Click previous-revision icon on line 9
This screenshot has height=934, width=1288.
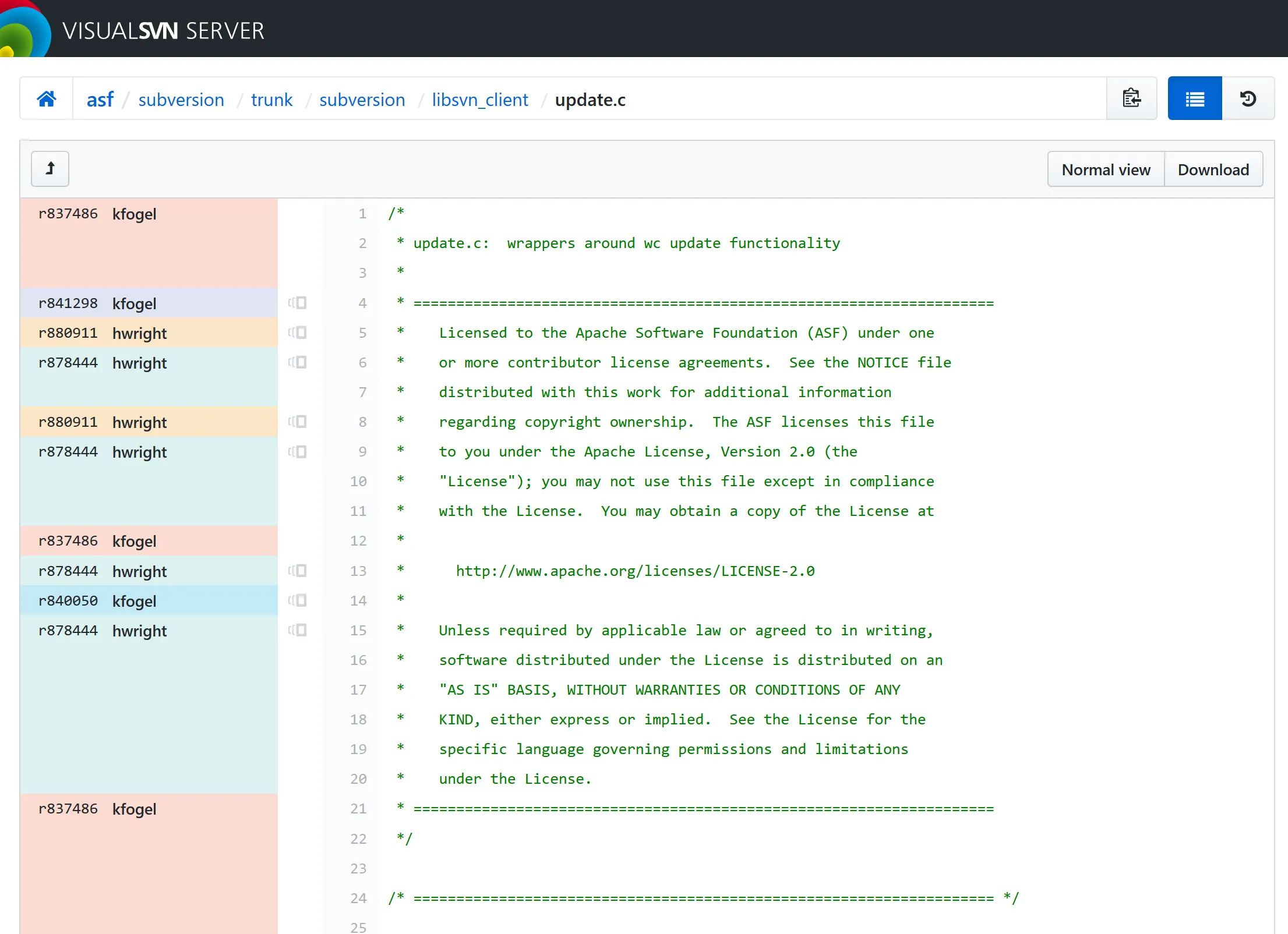click(x=298, y=452)
